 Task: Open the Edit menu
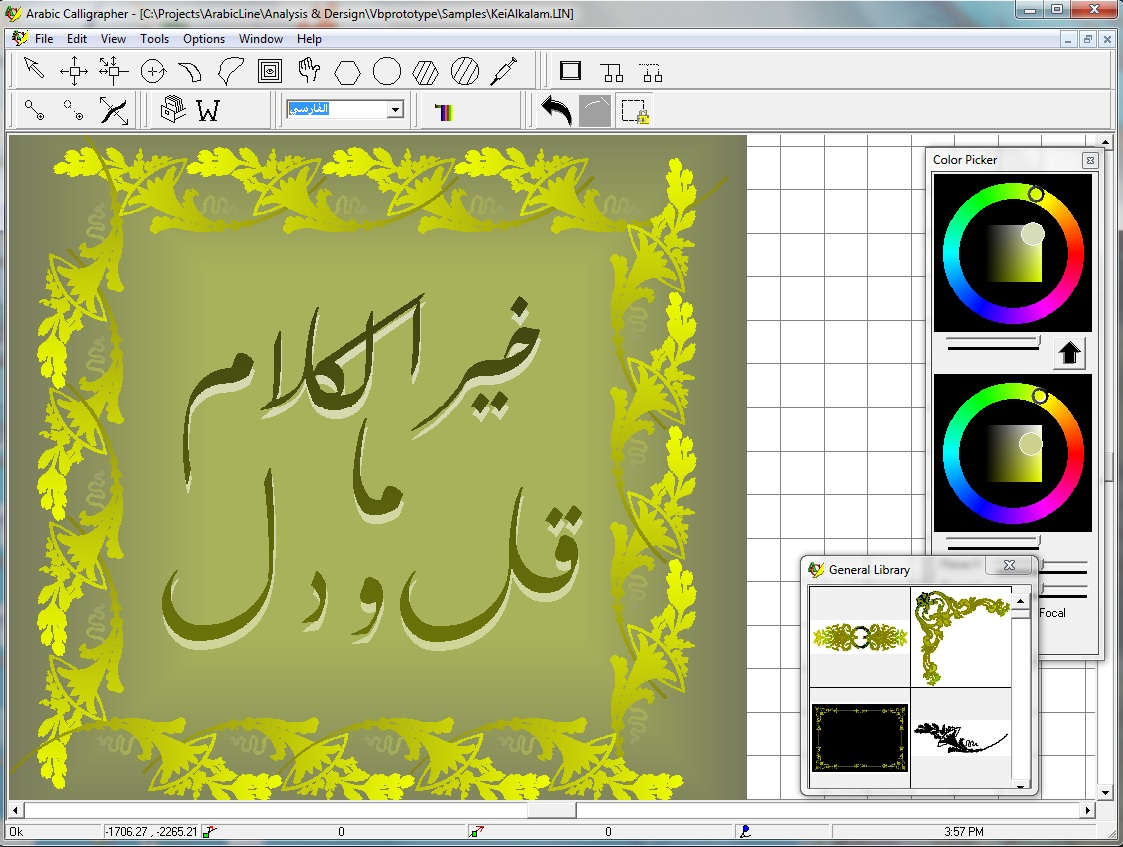(x=77, y=39)
